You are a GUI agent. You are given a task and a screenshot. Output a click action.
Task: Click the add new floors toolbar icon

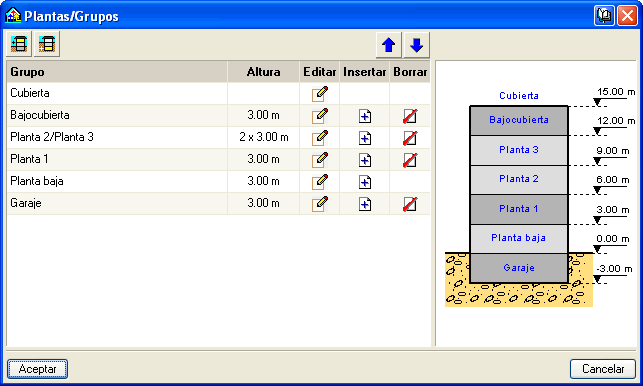click(19, 44)
